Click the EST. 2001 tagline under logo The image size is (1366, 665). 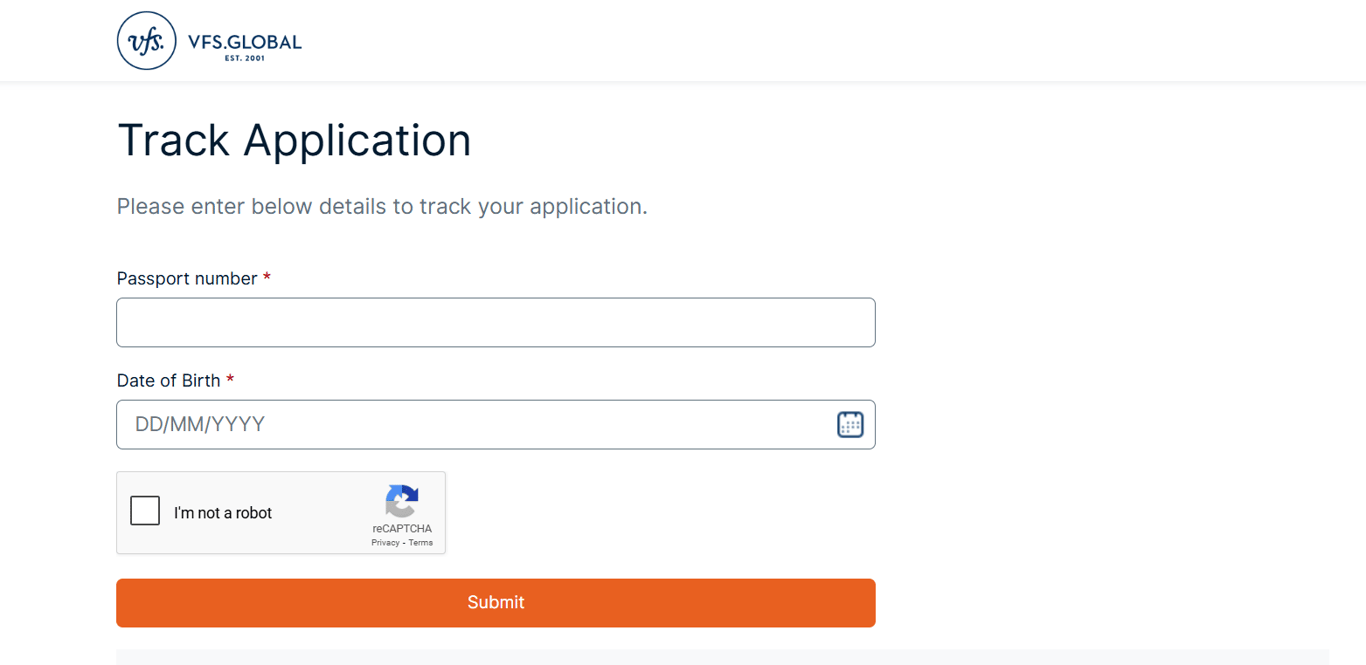click(245, 58)
